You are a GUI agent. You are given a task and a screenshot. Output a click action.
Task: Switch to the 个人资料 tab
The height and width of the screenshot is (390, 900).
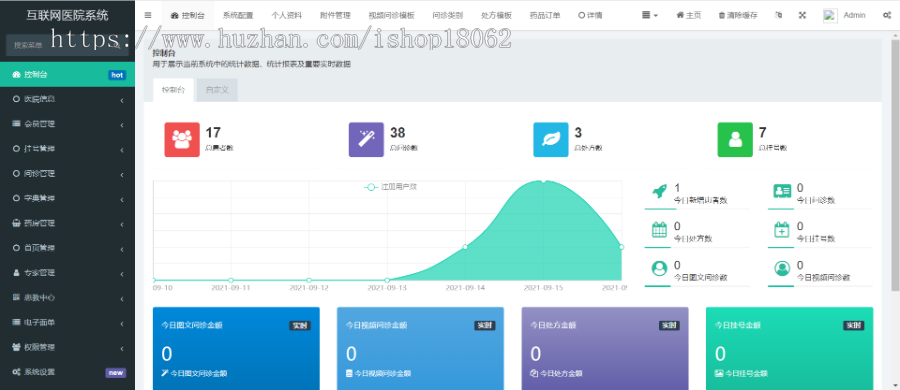pyautogui.click(x=286, y=16)
